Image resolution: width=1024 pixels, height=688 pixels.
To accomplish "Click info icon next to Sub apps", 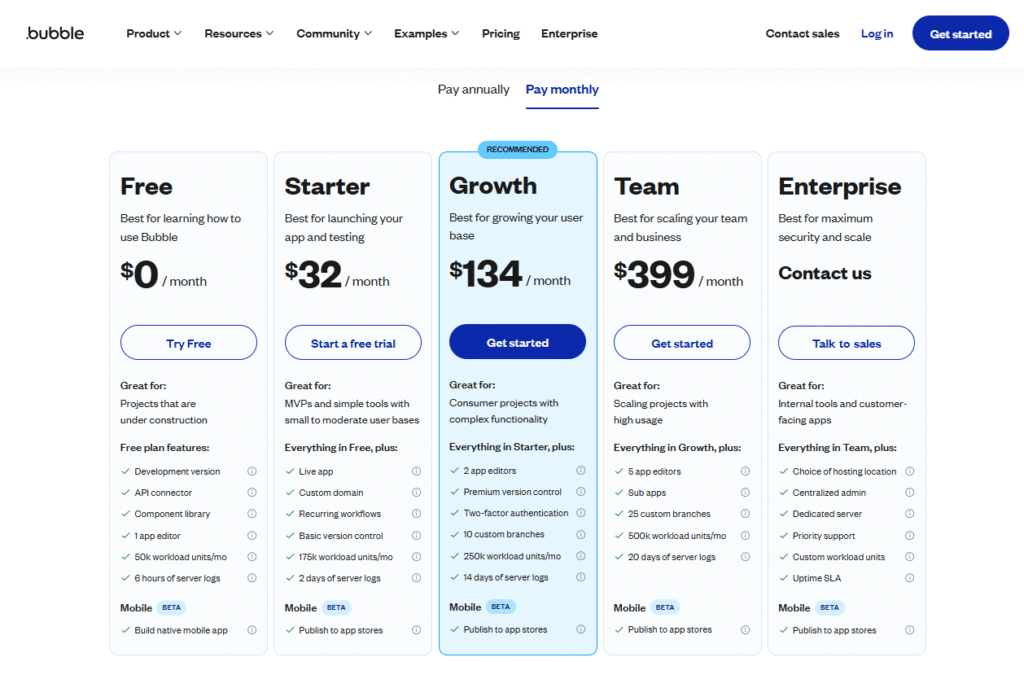I will click(745, 493).
